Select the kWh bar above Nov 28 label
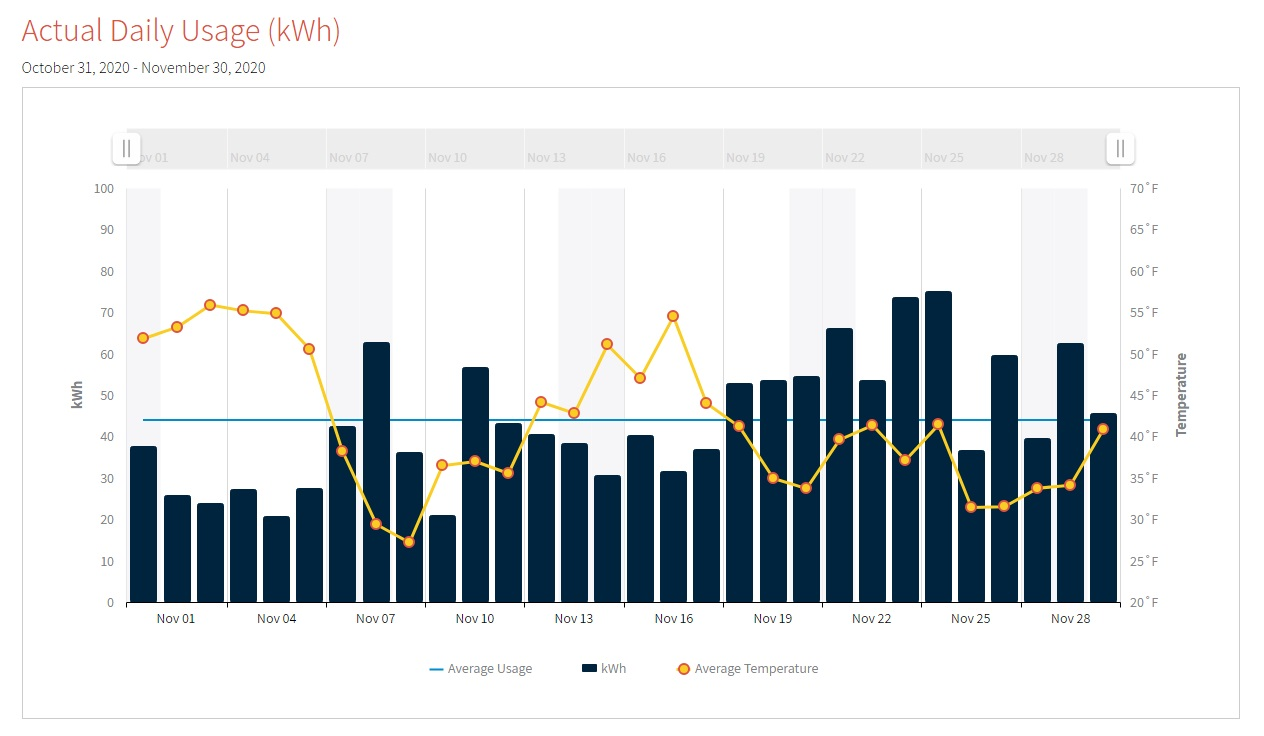Screen dimensions: 1264x736 1070,472
